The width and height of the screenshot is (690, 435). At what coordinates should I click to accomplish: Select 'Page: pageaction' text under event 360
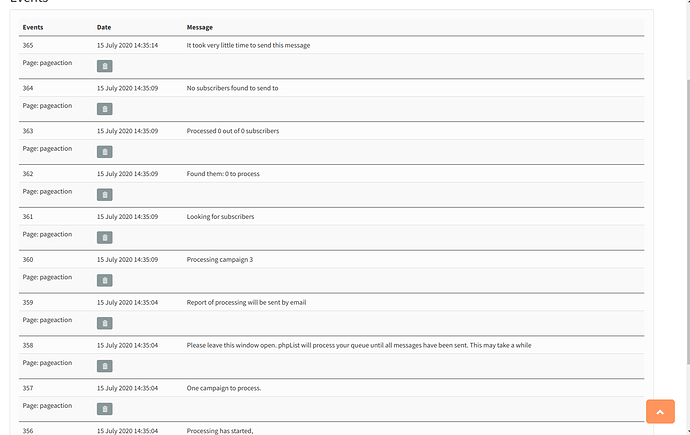47,277
